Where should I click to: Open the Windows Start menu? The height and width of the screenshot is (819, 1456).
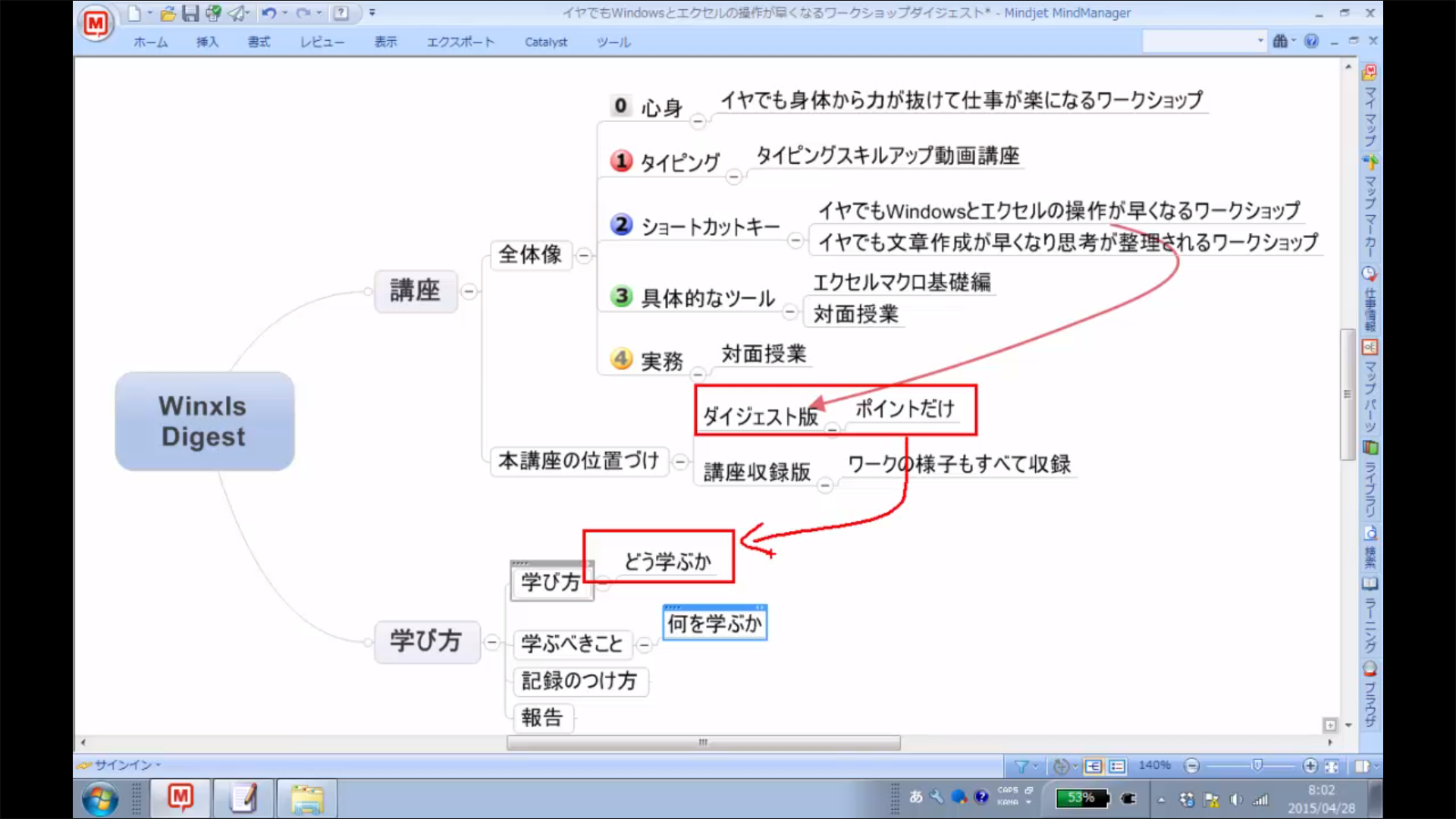(x=99, y=799)
